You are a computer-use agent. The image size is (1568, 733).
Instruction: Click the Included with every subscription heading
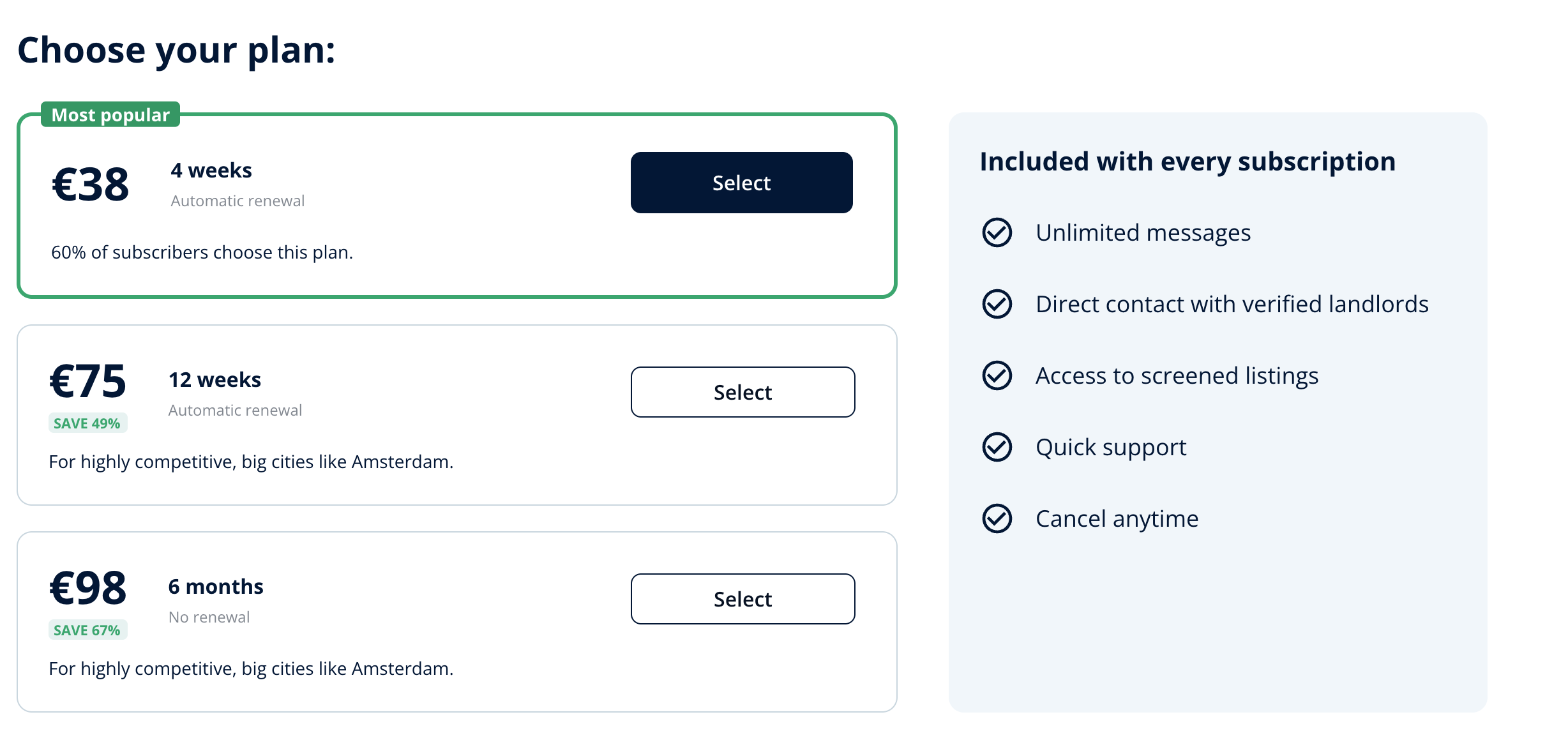point(1187,162)
